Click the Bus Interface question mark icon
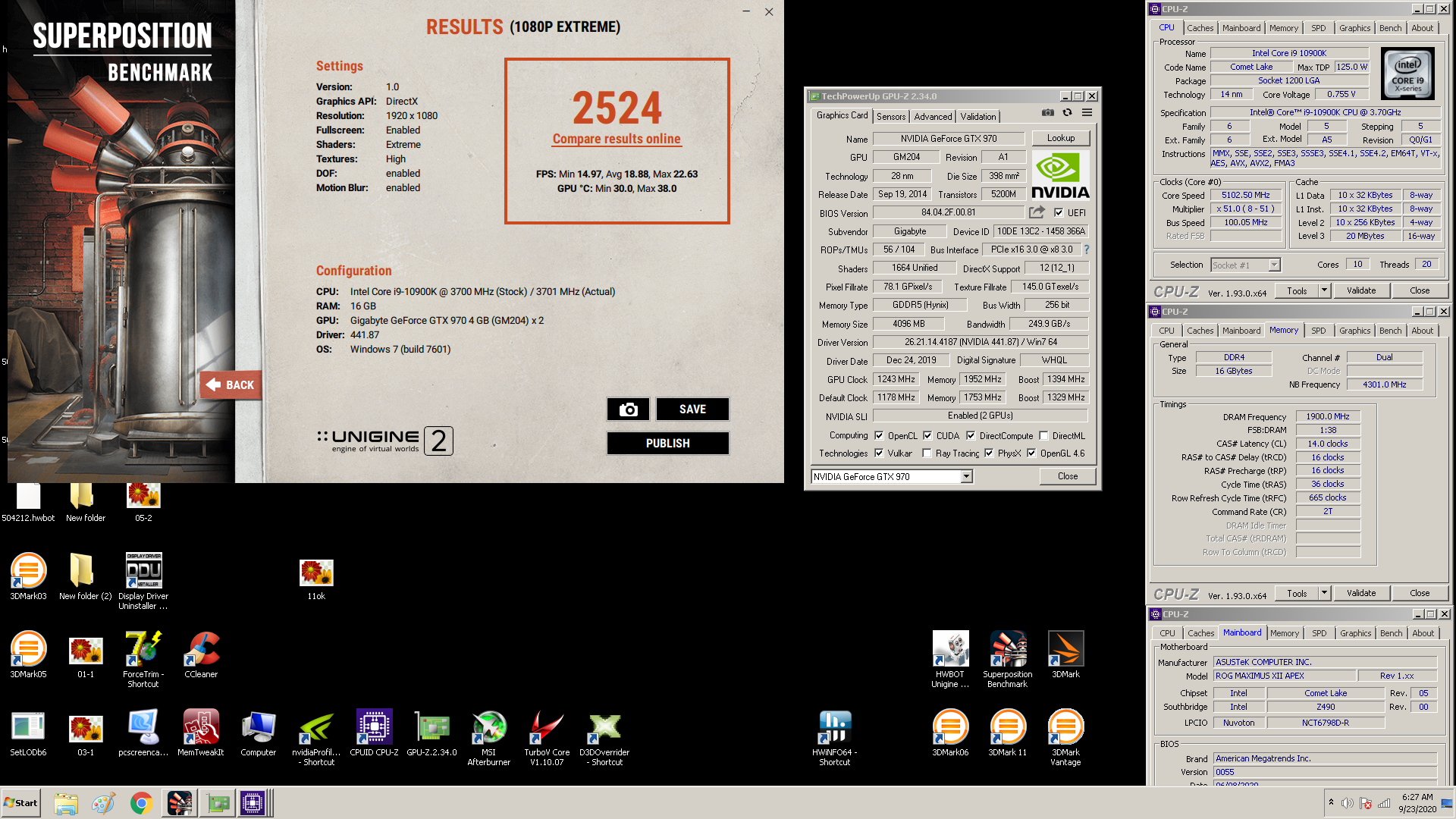Image resolution: width=1456 pixels, height=819 pixels. tap(1086, 249)
